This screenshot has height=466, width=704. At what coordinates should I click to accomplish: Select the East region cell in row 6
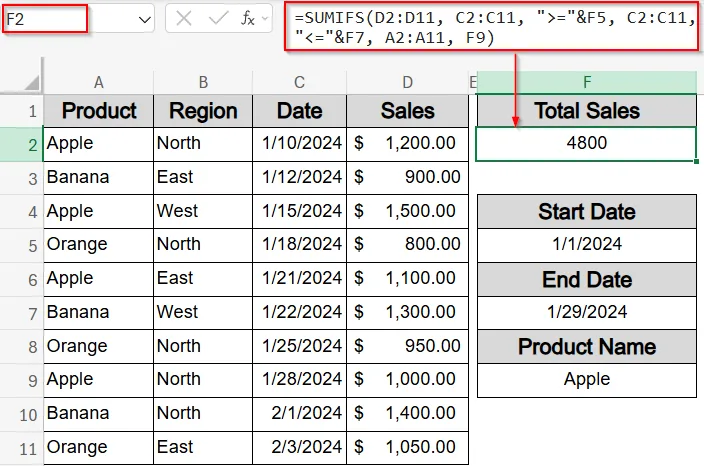pos(203,279)
